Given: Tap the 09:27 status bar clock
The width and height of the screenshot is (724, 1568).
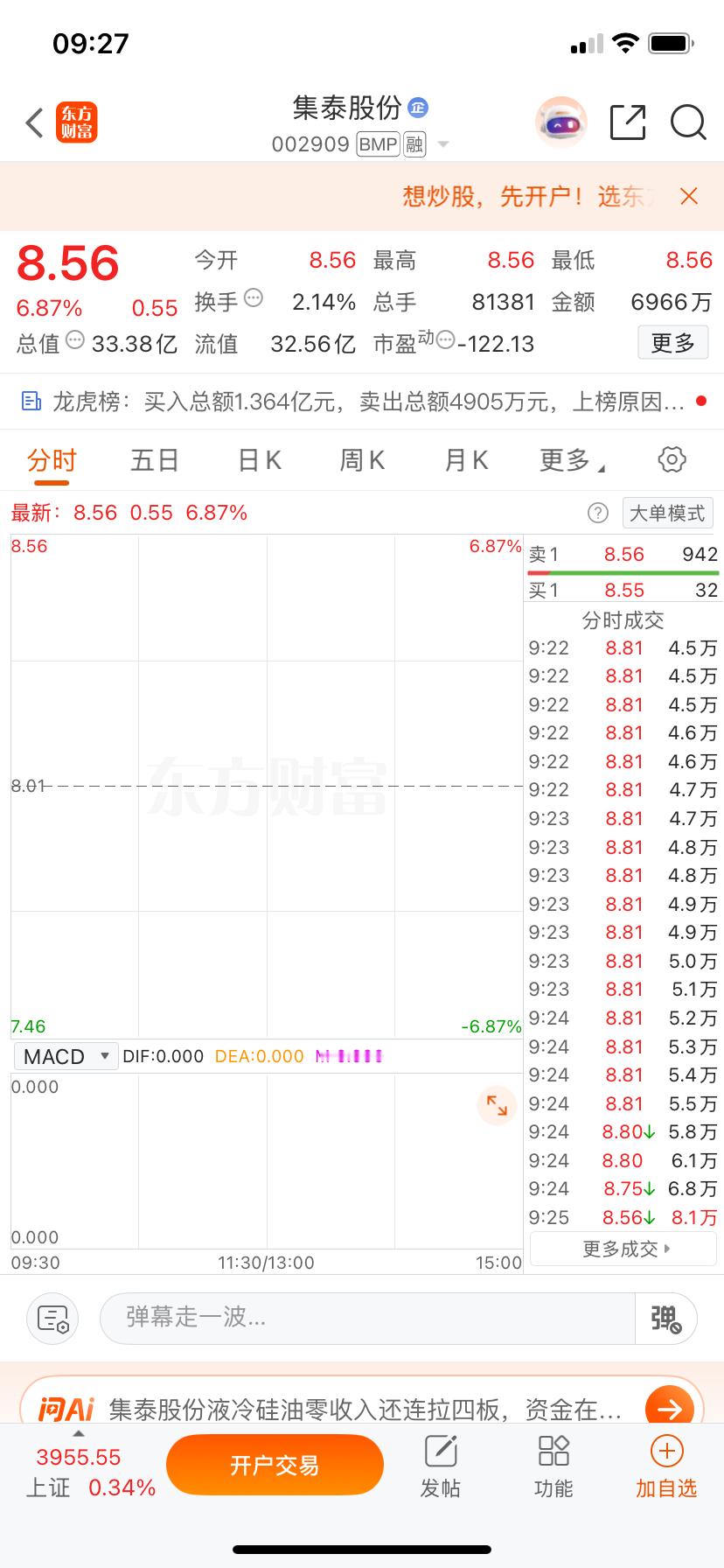Looking at the screenshot, I should coord(90,44).
